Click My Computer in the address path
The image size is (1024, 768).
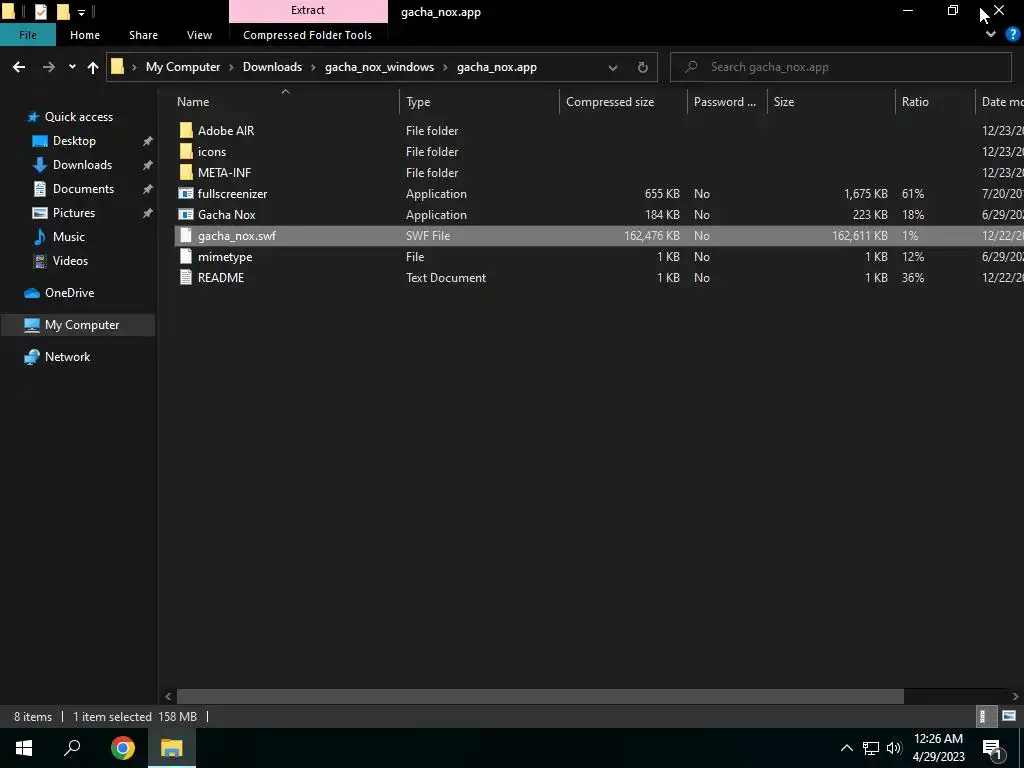(x=183, y=67)
